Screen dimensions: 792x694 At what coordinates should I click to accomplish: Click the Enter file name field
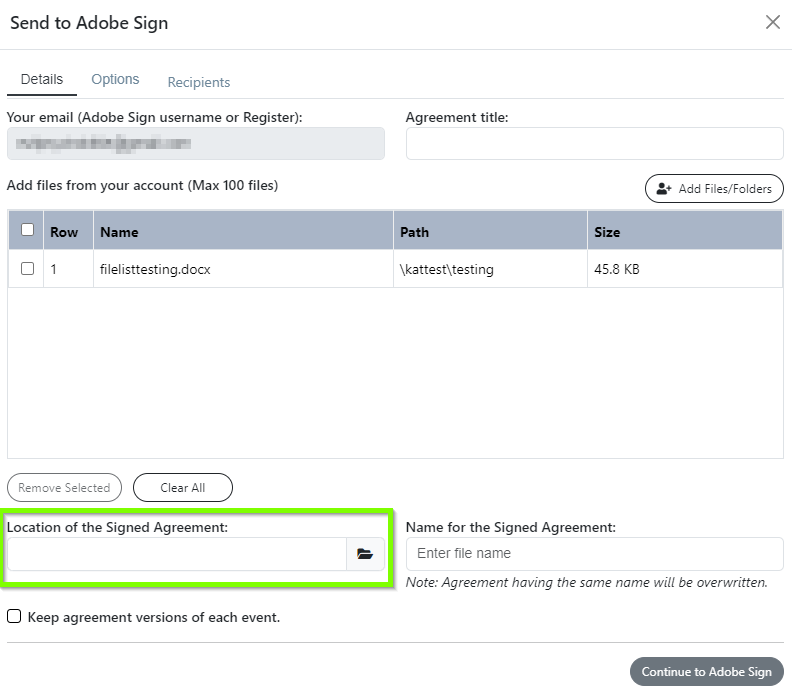pyautogui.click(x=595, y=554)
